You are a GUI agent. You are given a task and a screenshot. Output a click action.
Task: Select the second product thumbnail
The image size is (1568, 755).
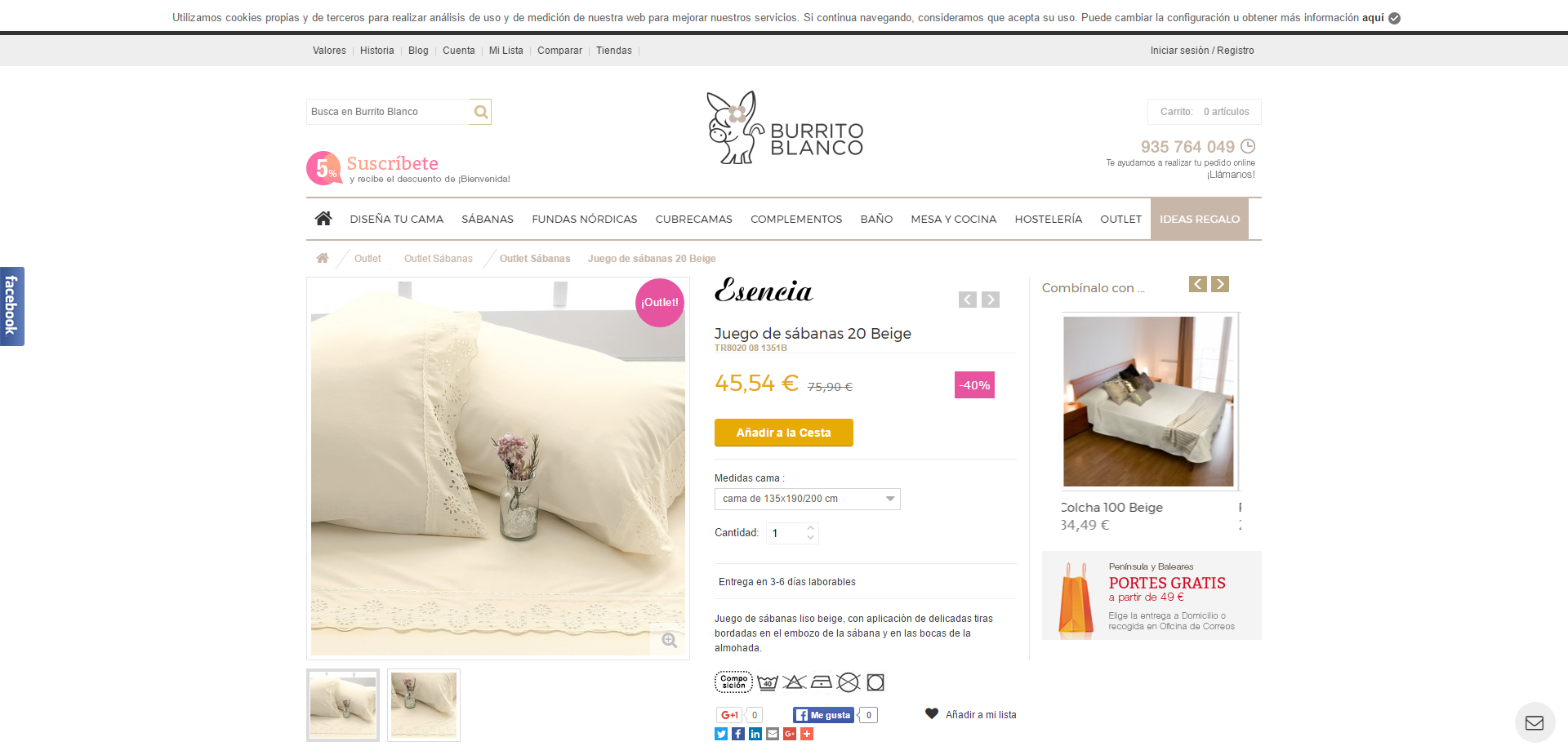[x=424, y=705]
